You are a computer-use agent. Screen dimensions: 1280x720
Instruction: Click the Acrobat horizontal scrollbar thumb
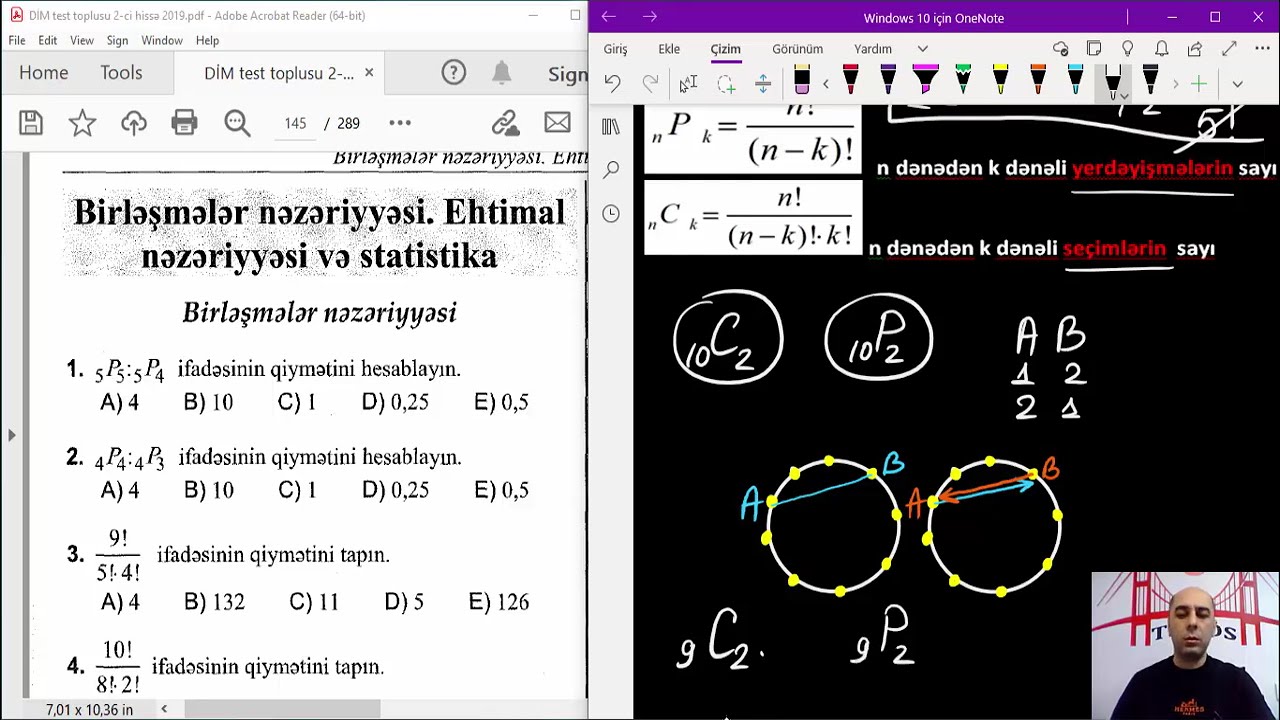click(x=282, y=709)
